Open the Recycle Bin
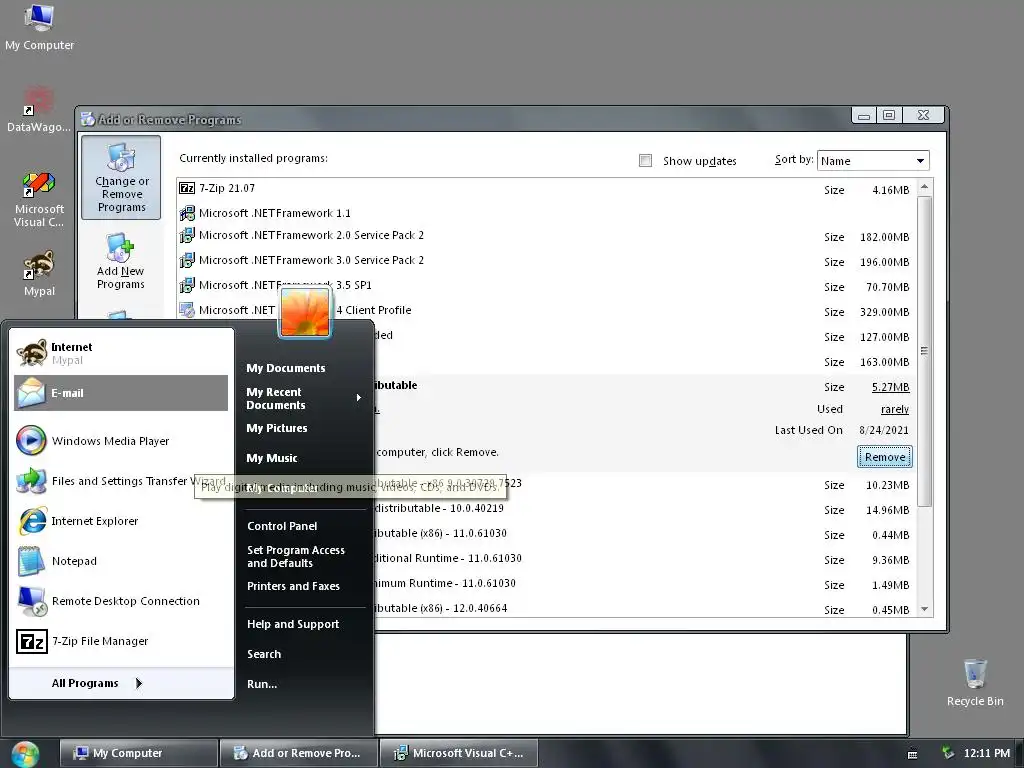This screenshot has width=1024, height=768. coord(974,682)
